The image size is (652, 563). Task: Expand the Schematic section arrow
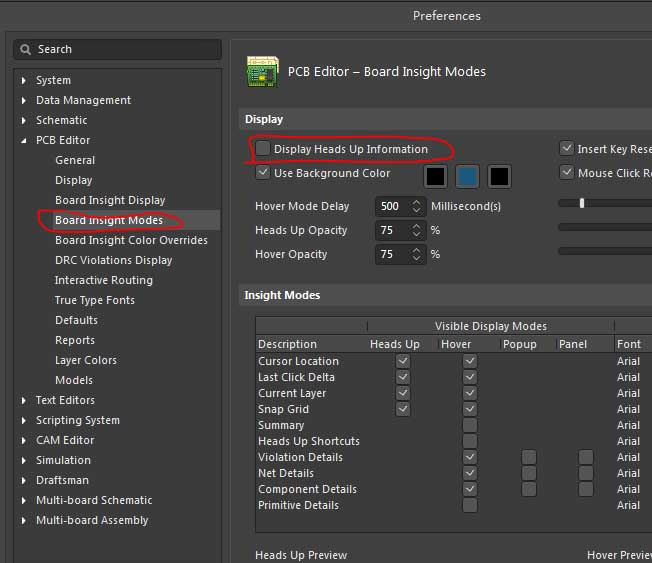(24, 120)
